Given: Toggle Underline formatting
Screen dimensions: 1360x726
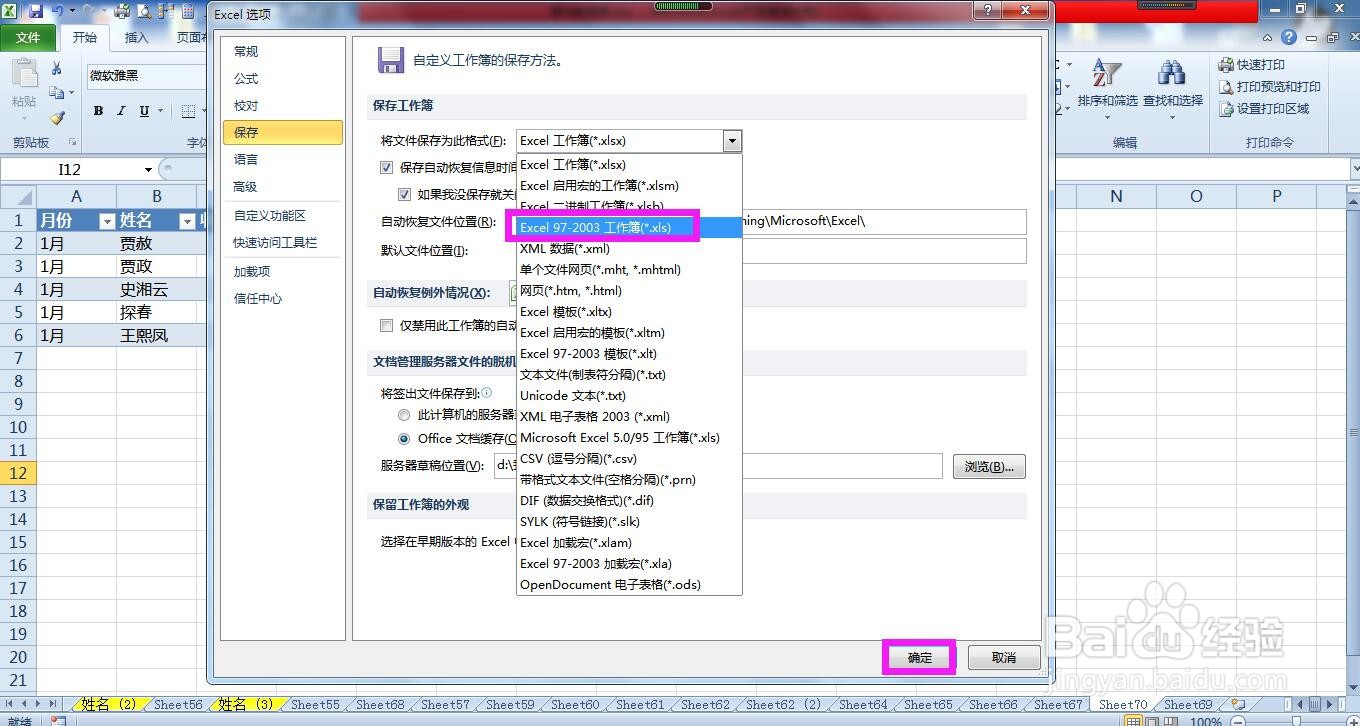Looking at the screenshot, I should pos(144,111).
